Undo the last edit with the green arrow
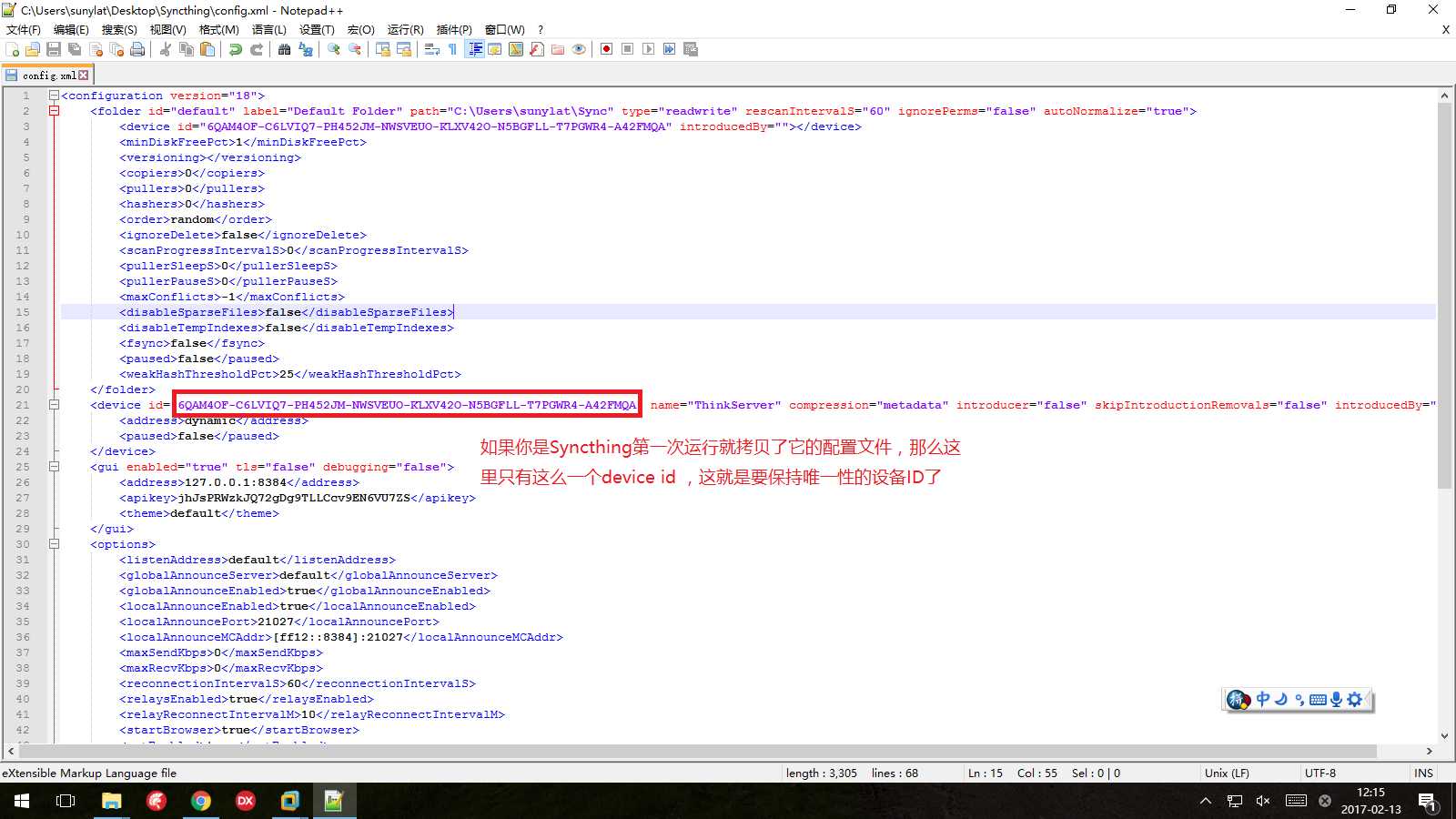 pyautogui.click(x=236, y=49)
